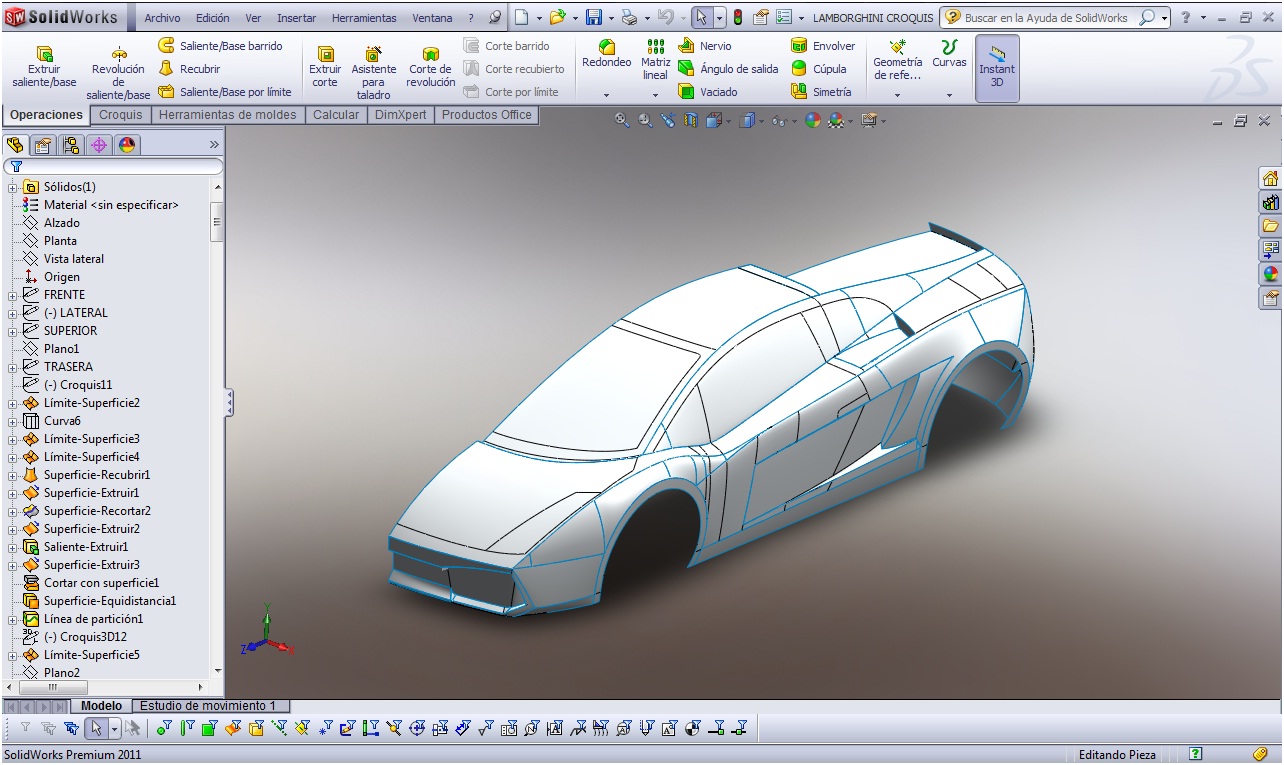
Task: Switch to Herramientas de moldes tab
Action: (227, 115)
